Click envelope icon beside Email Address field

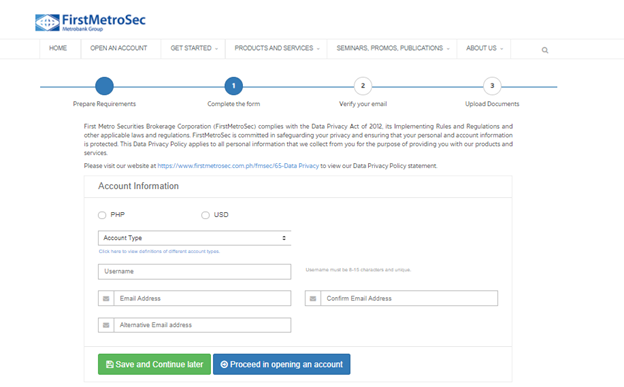[x=106, y=298]
